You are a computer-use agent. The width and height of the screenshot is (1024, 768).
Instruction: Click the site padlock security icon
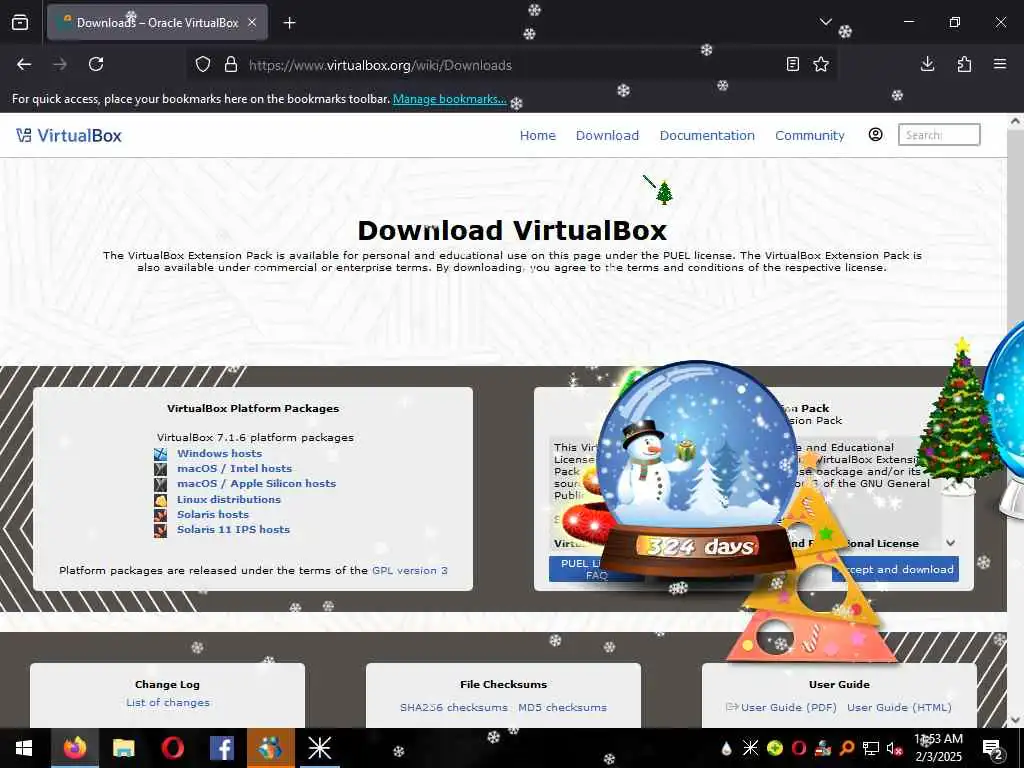[231, 65]
